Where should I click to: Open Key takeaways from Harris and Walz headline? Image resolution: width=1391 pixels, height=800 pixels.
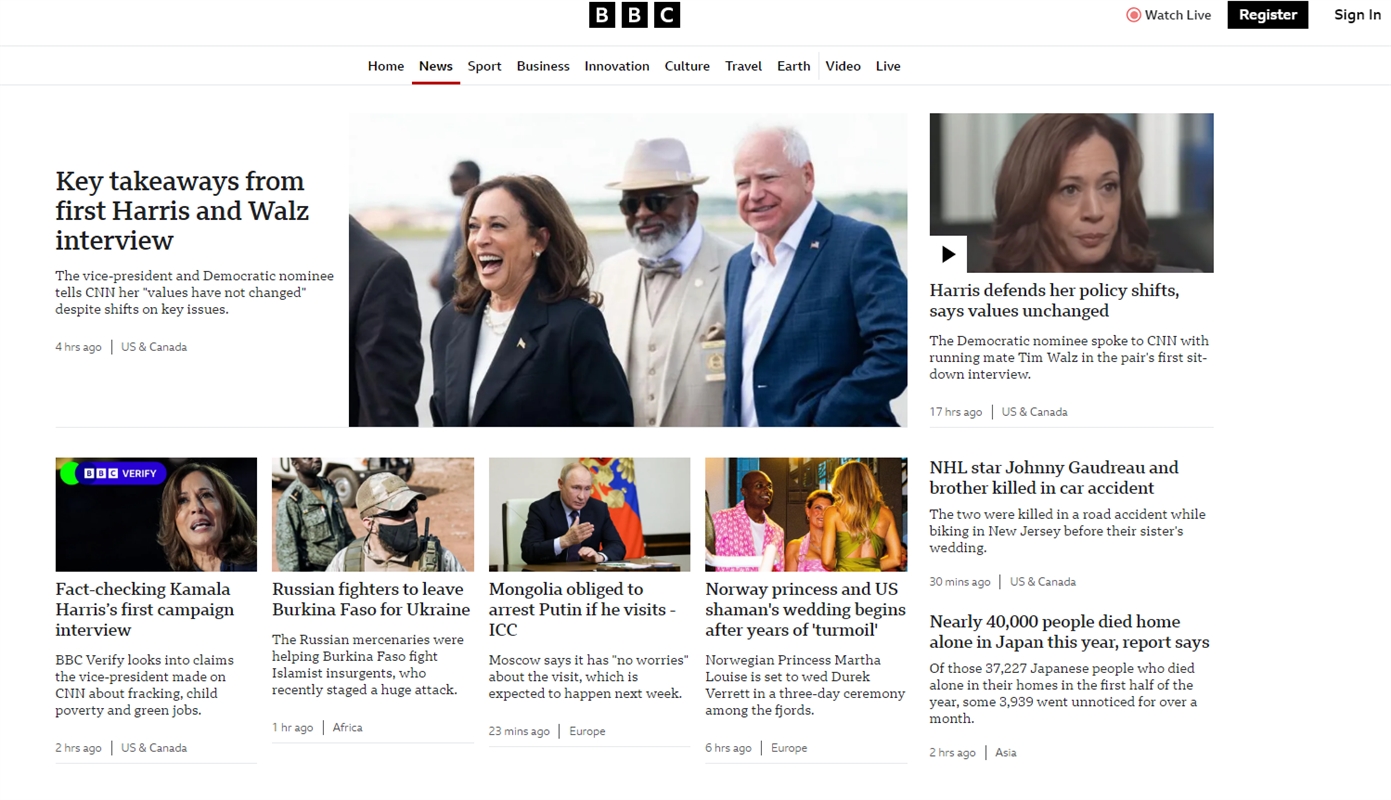(182, 211)
